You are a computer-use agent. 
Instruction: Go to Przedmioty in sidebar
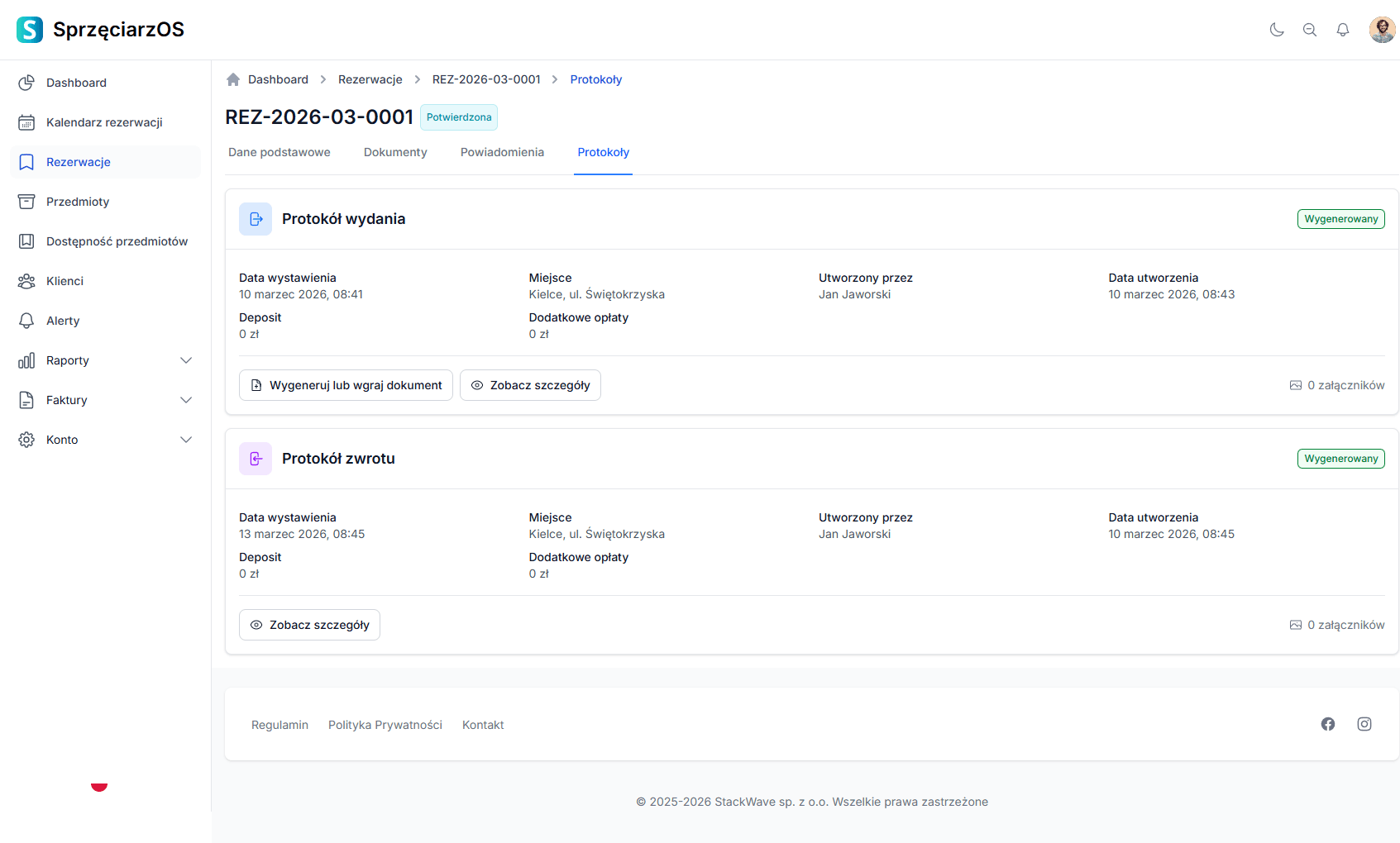click(78, 202)
